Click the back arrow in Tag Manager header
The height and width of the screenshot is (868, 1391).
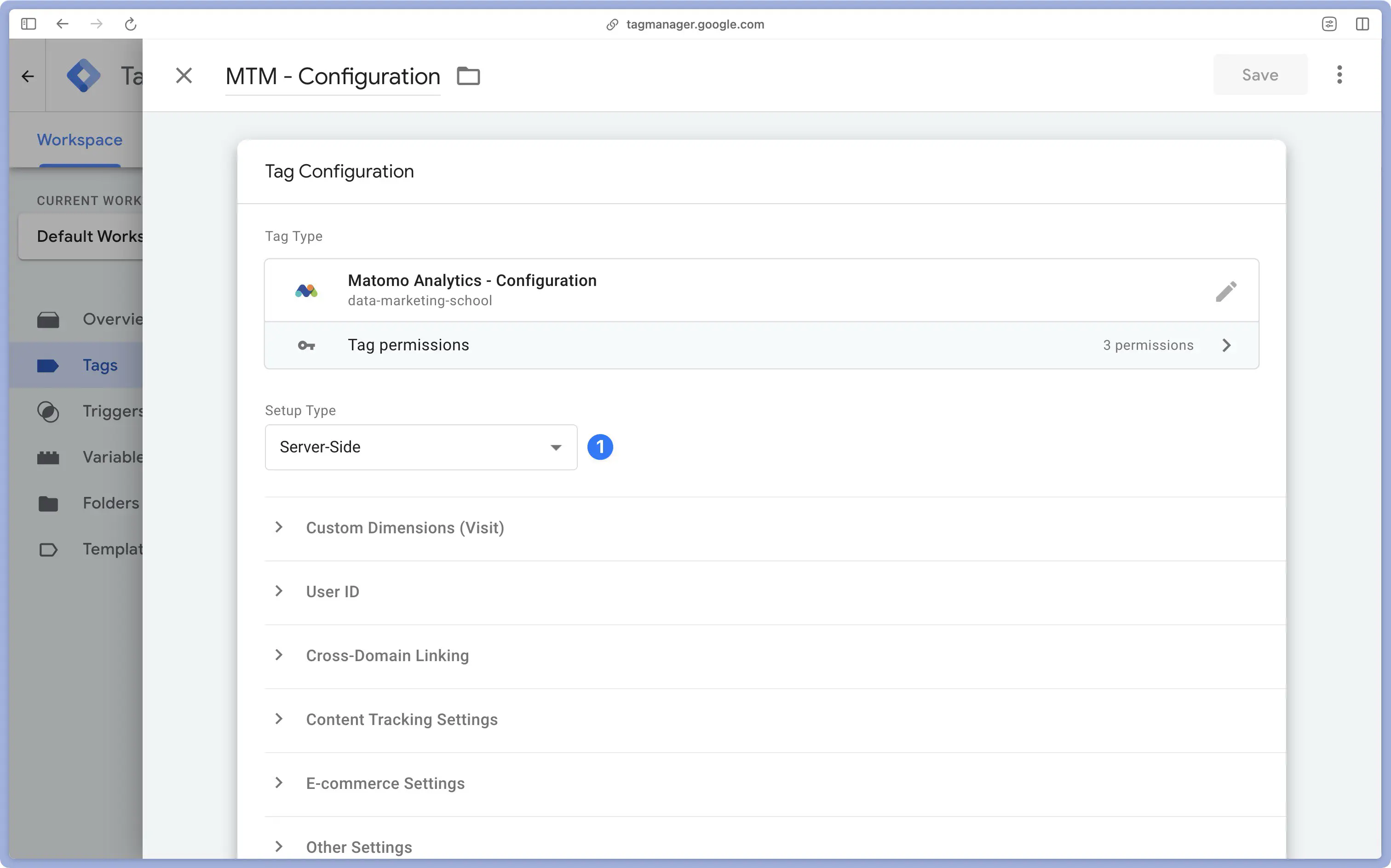click(x=28, y=76)
